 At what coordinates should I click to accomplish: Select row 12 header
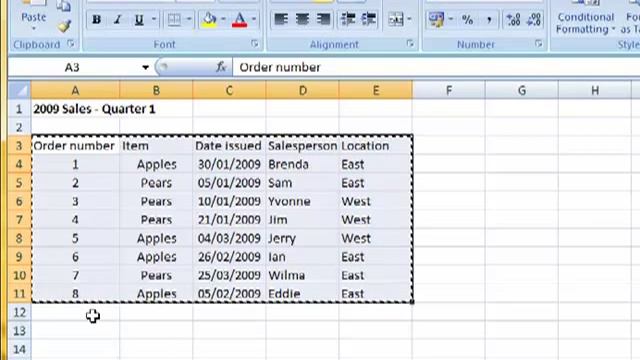(19, 312)
